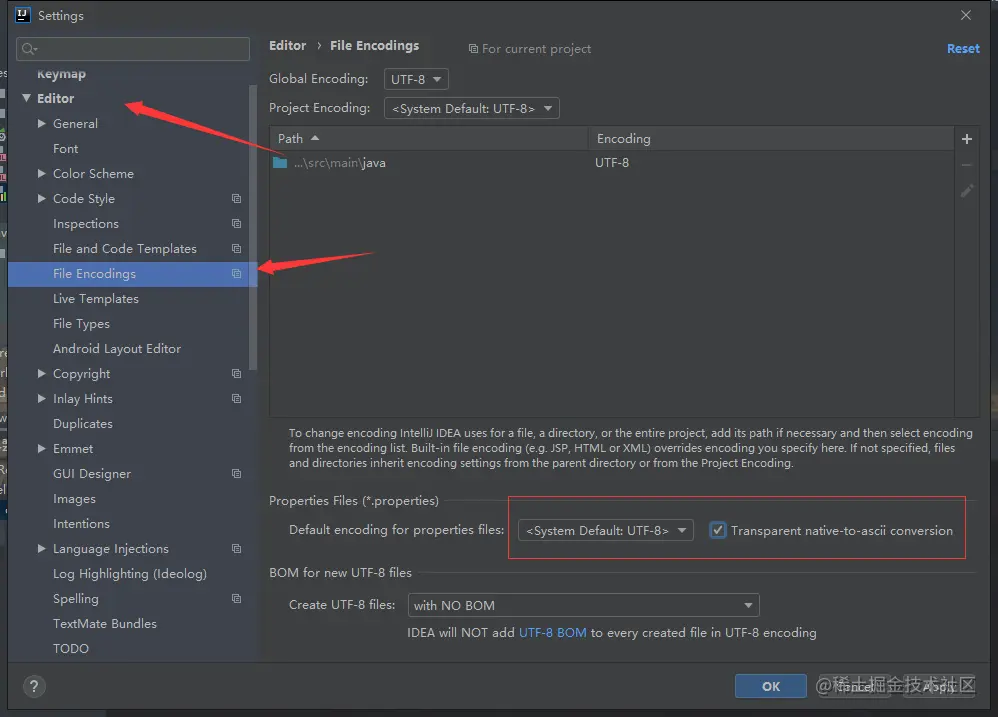The image size is (998, 717).
Task: Open default encoding for properties files dropdown
Action: pyautogui.click(x=606, y=530)
